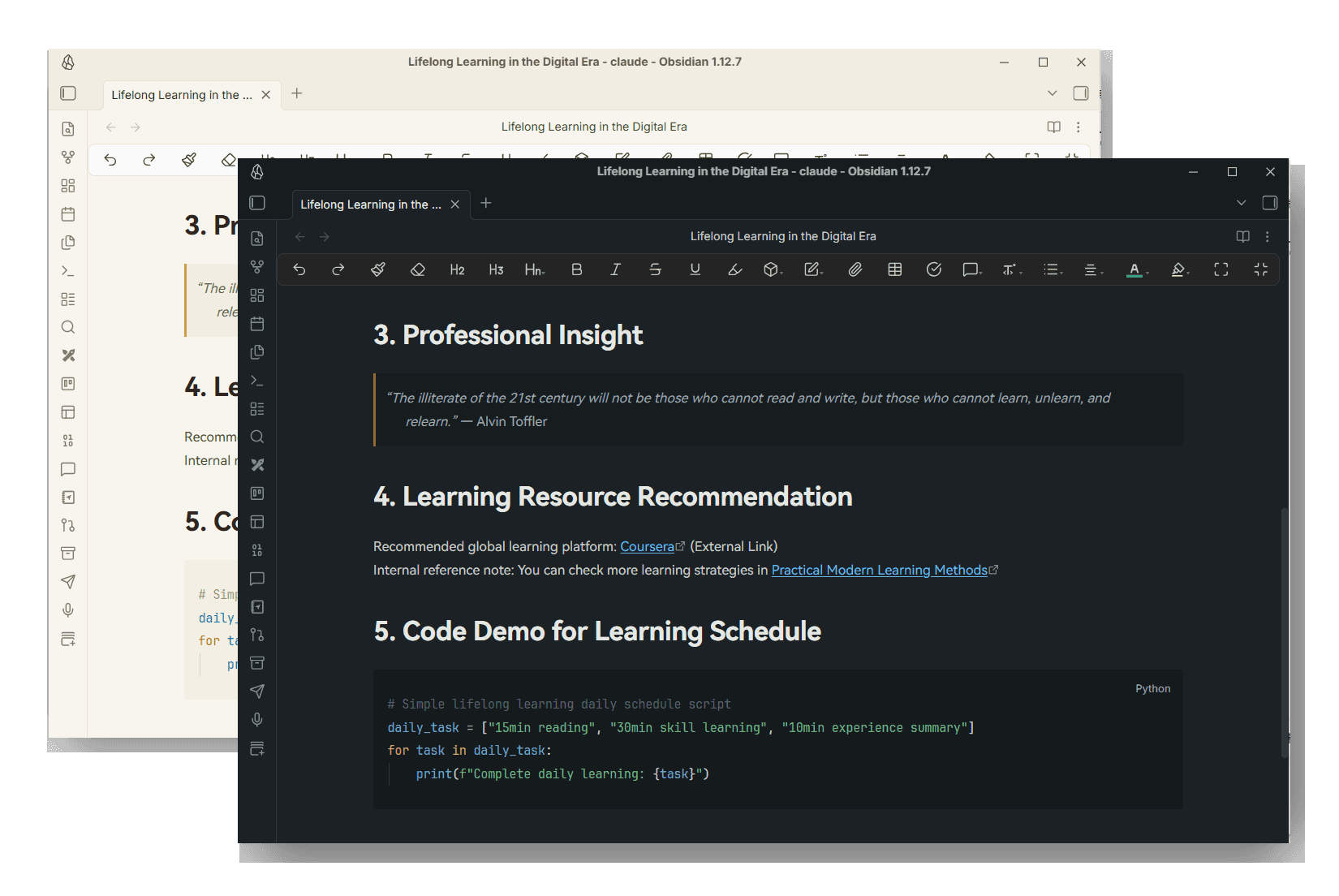The height and width of the screenshot is (896, 1339).
Task: Select the Lifelong Learning tab in back window
Action: (182, 95)
